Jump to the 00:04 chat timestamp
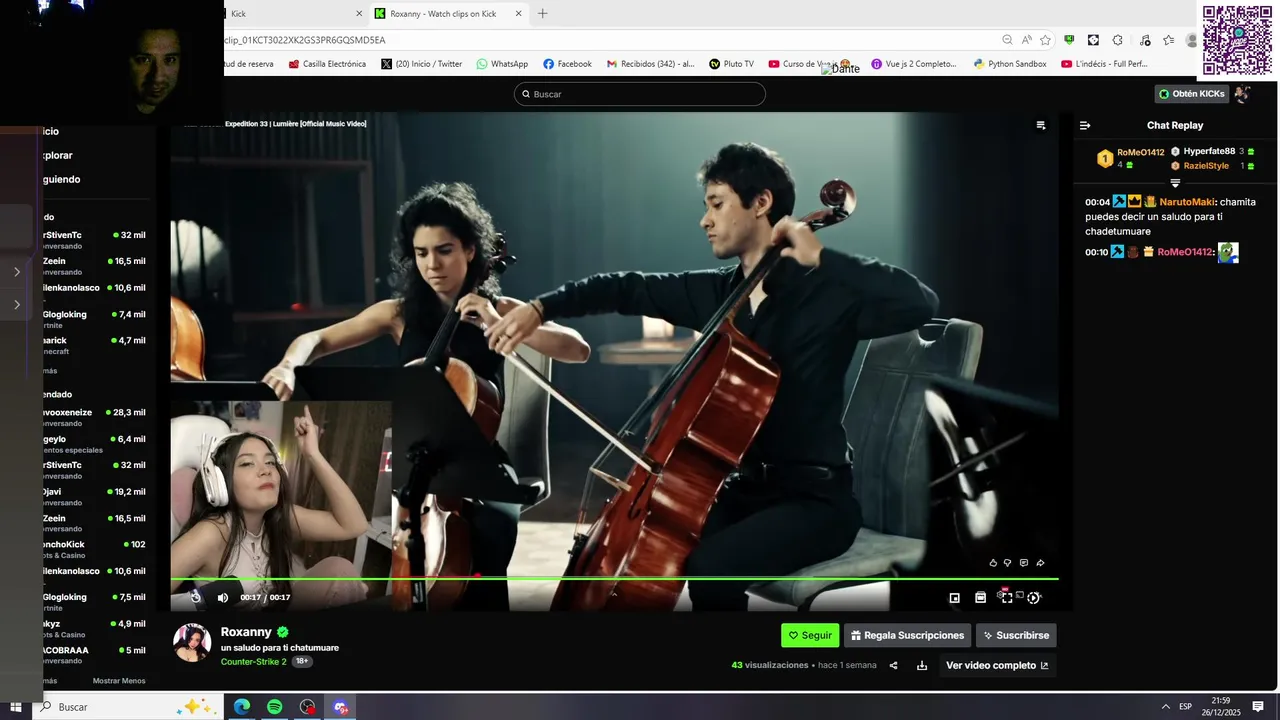Image resolution: width=1280 pixels, height=720 pixels. point(1097,202)
